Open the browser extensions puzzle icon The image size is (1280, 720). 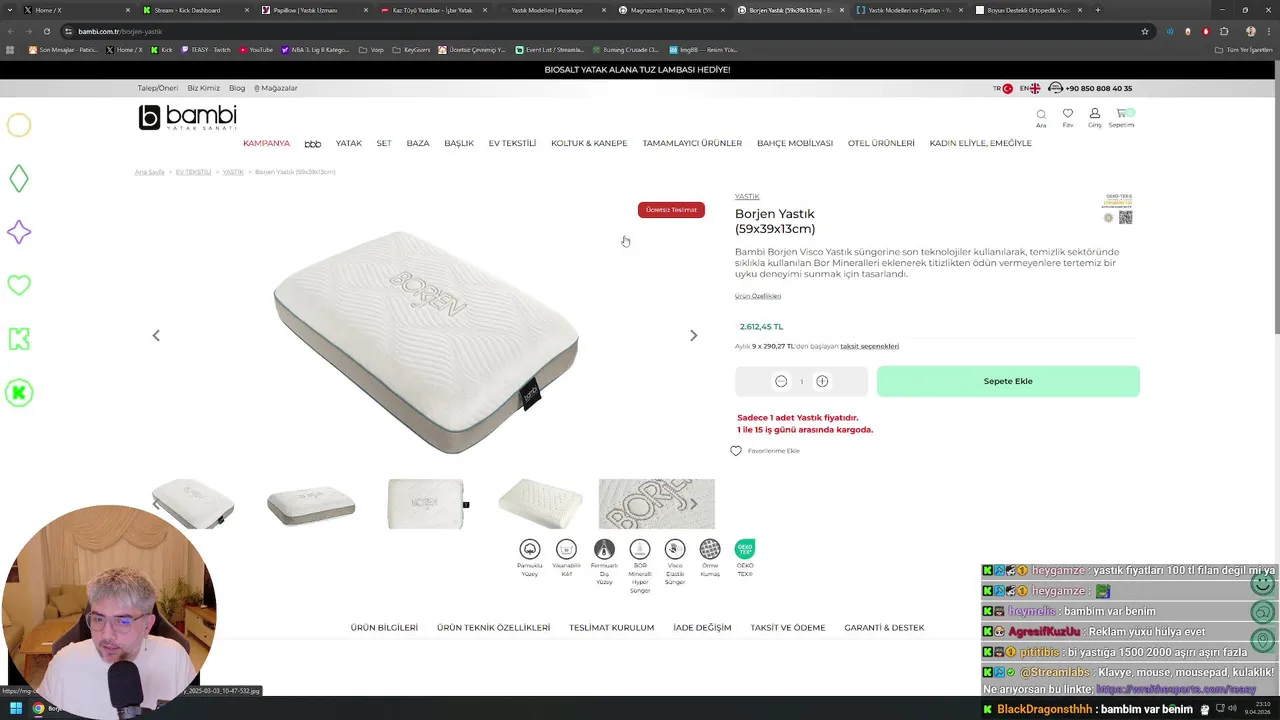[1224, 31]
